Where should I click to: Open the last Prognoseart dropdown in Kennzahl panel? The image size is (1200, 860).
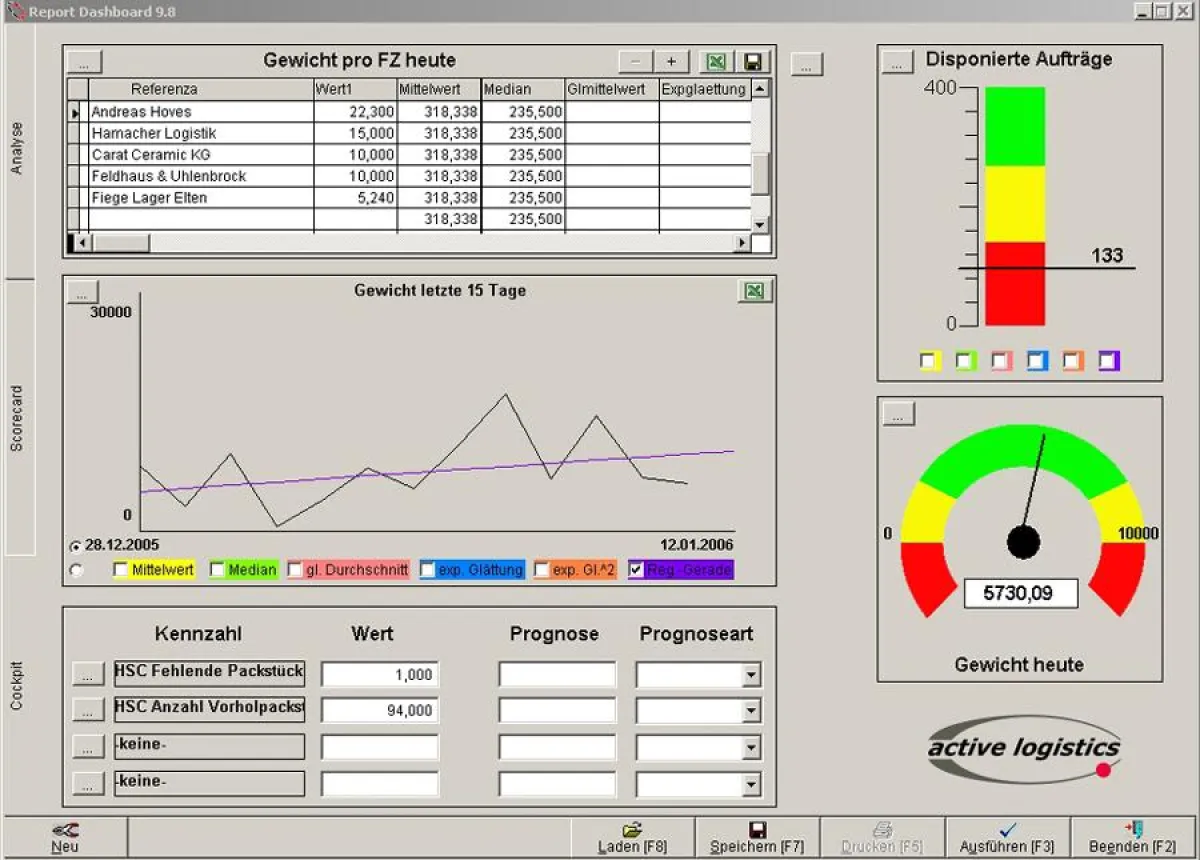tap(751, 785)
